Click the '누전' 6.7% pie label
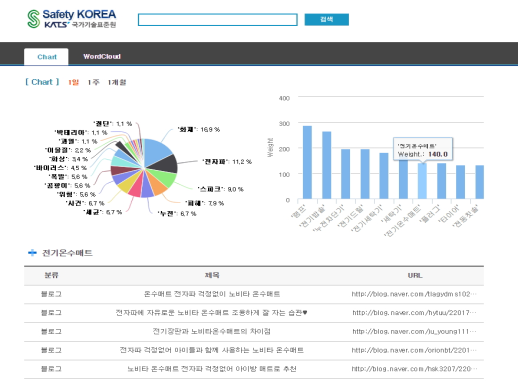The width and height of the screenshot is (519, 392). pos(177,213)
